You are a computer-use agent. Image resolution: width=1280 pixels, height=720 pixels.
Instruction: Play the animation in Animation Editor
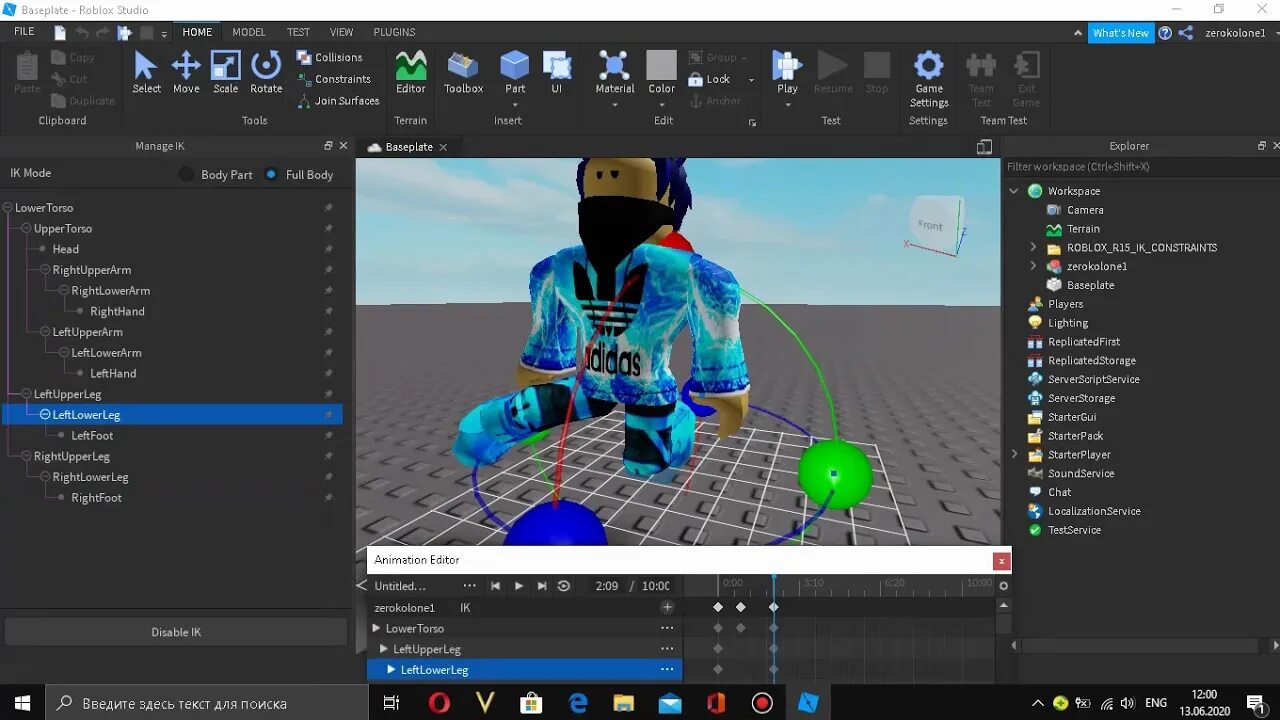(518, 586)
